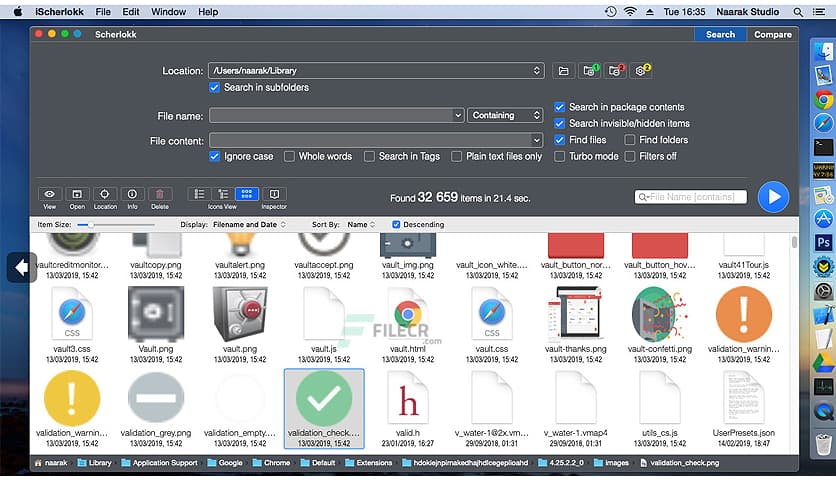Expand the File content history dropdown
This screenshot has height=484, width=836.
coord(536,141)
